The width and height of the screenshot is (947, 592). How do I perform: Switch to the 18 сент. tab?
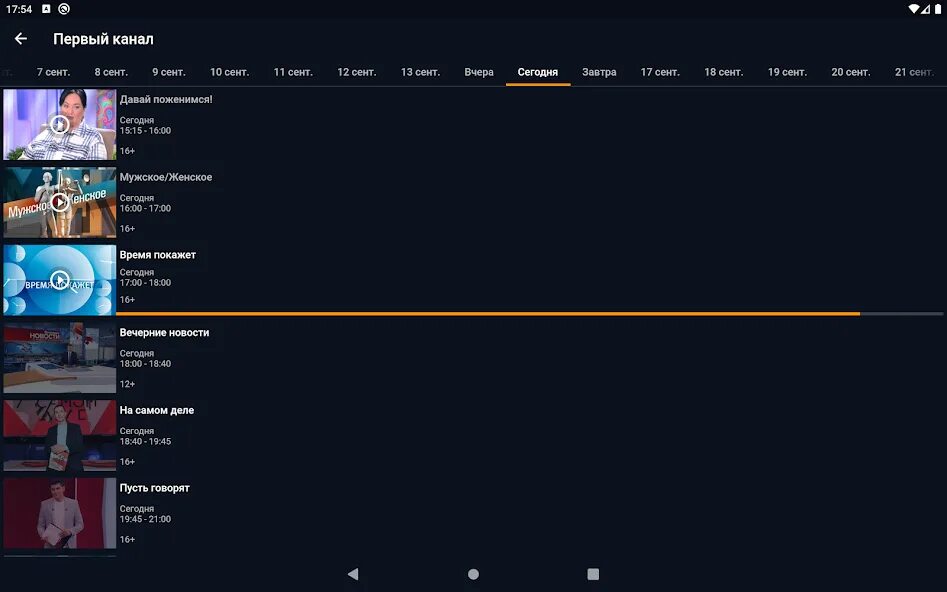point(724,72)
